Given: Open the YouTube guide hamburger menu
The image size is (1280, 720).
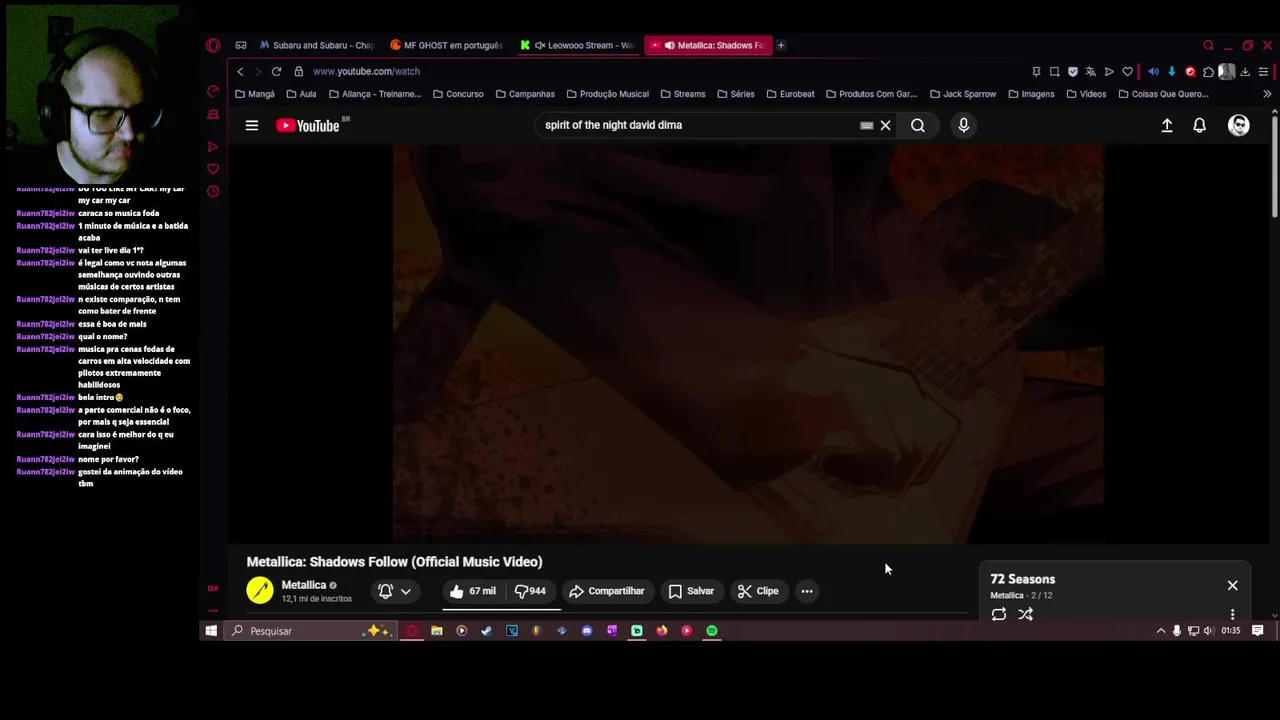Looking at the screenshot, I should point(252,125).
